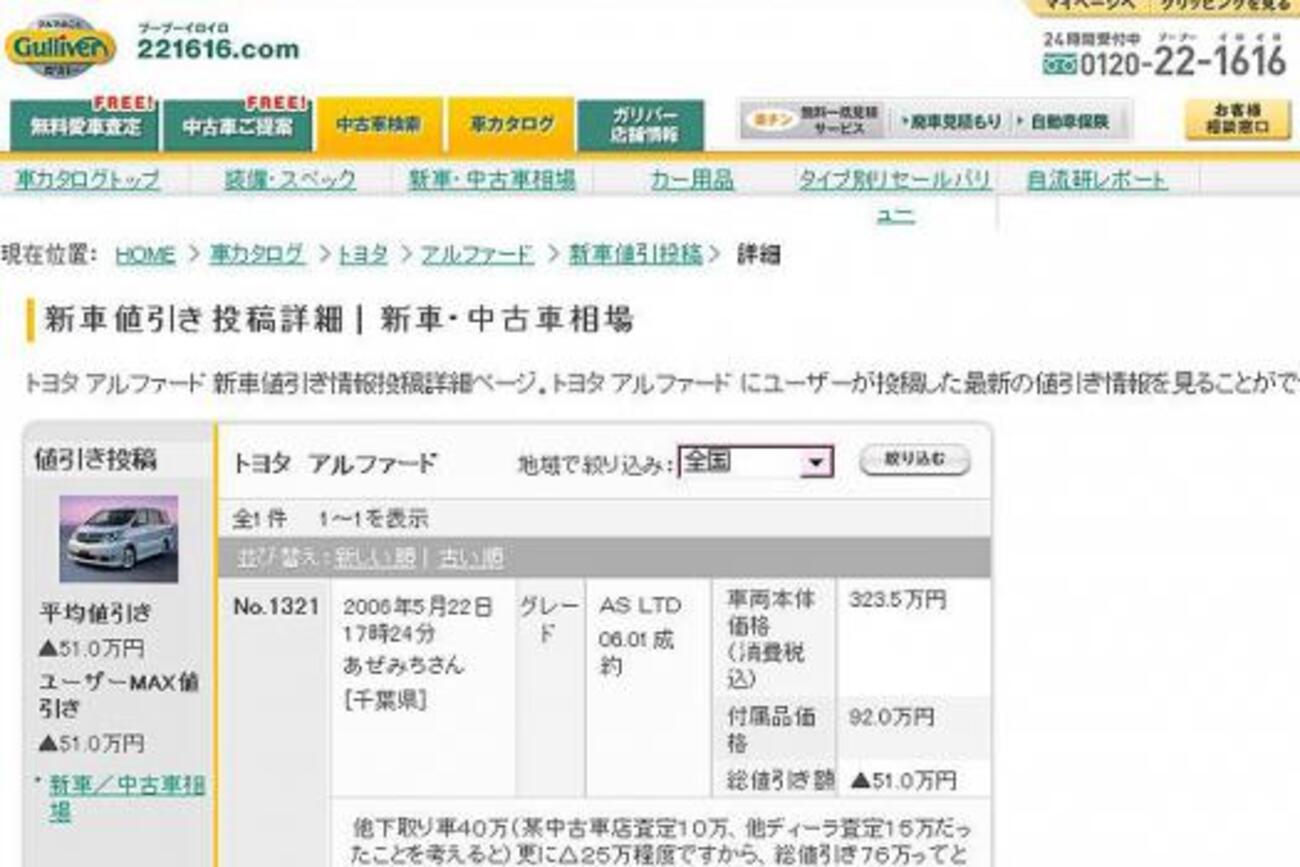This screenshot has width=1300, height=867.
Task: Click the 323.5万円 vehicle price value
Action: tap(897, 600)
